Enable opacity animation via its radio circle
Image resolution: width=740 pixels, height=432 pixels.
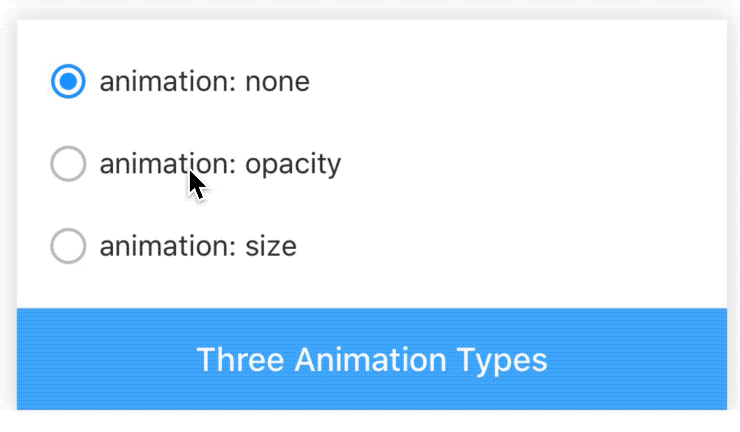pos(68,164)
